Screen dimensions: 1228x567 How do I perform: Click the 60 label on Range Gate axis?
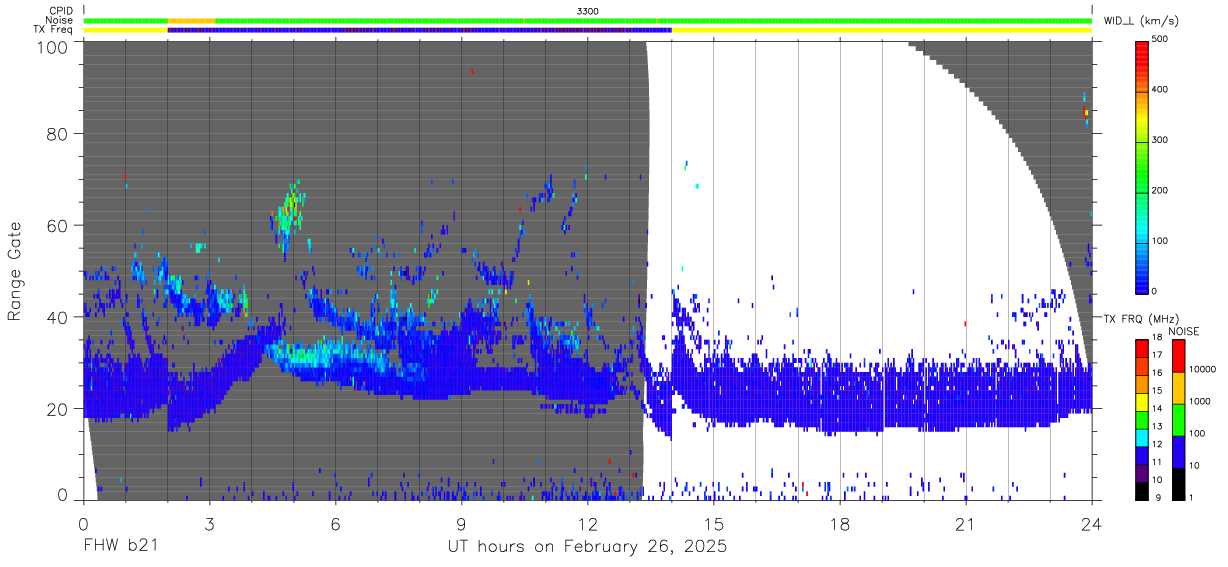point(58,225)
